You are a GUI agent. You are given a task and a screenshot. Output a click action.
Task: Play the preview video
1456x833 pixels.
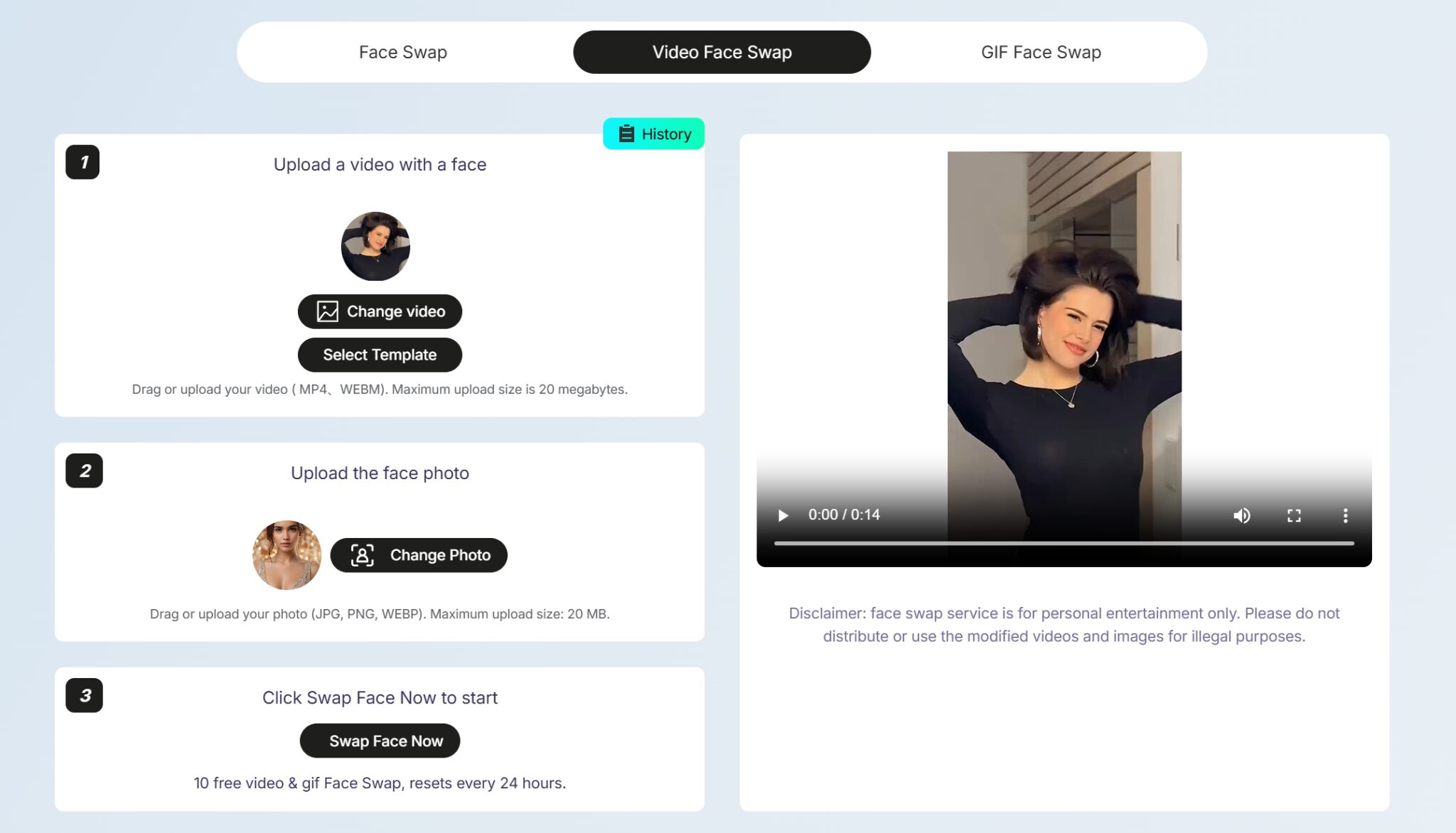pos(783,515)
